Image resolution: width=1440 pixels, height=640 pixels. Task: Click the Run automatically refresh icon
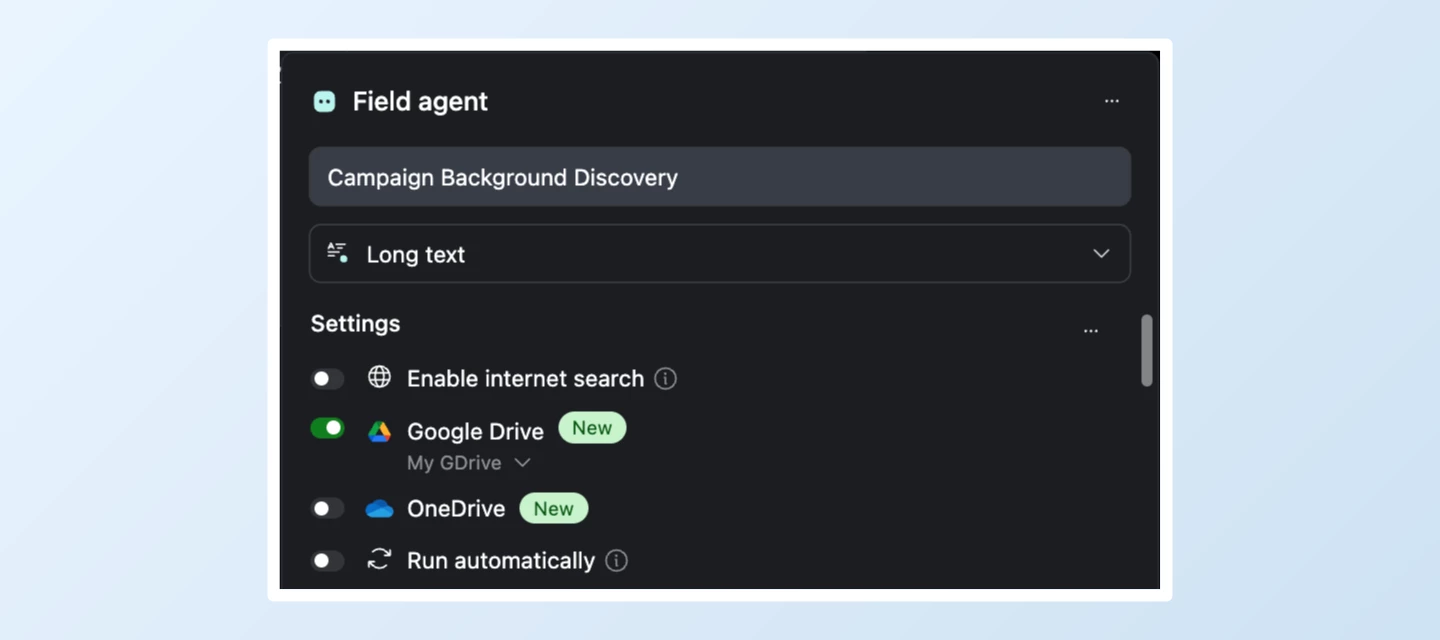click(379, 560)
